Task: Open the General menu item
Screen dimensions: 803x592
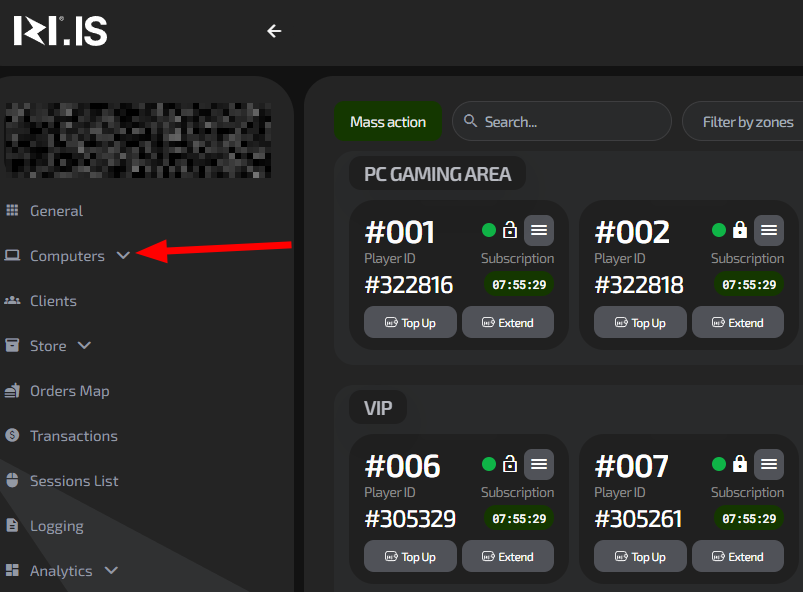Action: [56, 211]
